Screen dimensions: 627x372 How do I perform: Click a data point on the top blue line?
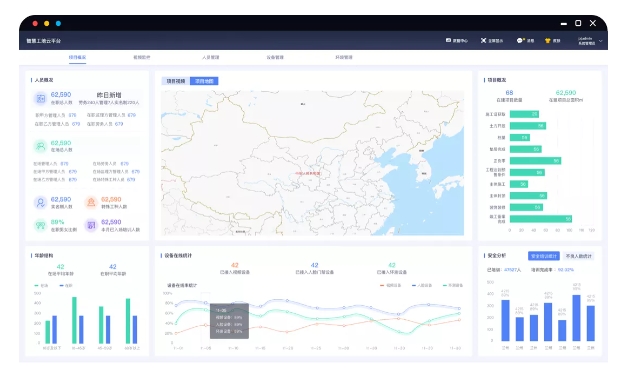(x=287, y=300)
